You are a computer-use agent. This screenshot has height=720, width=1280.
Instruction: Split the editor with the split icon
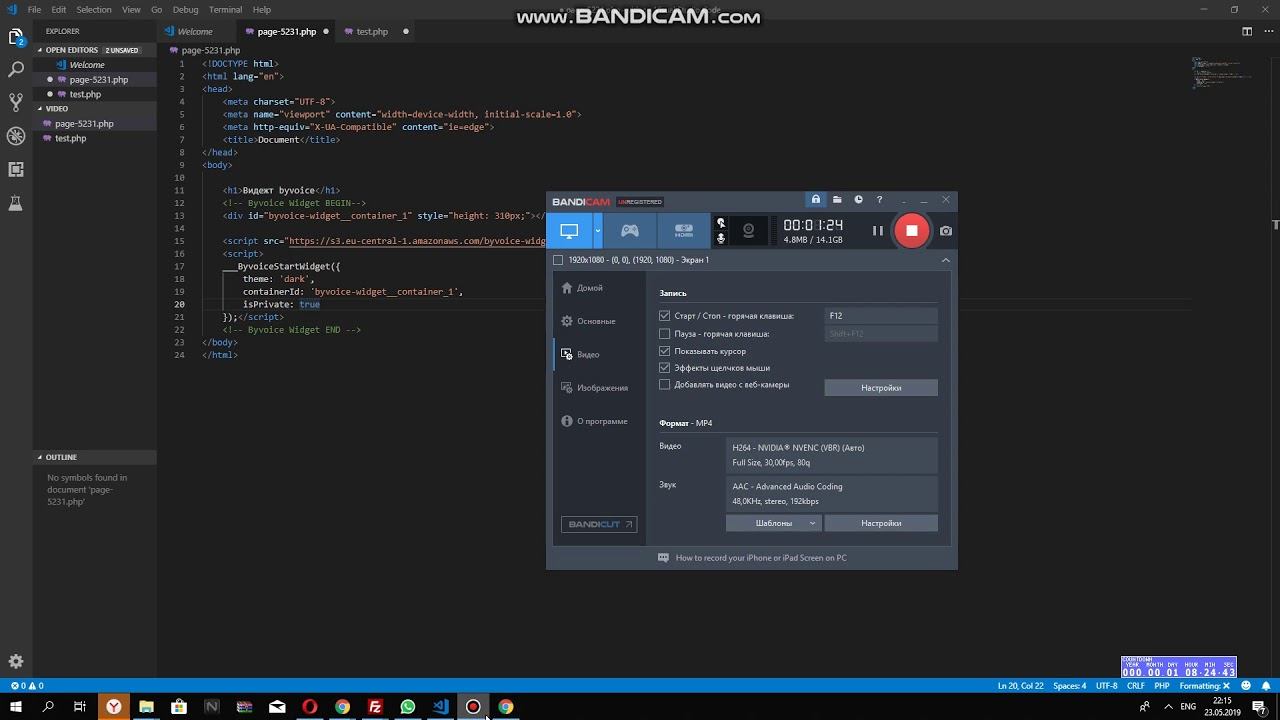[x=1247, y=31]
